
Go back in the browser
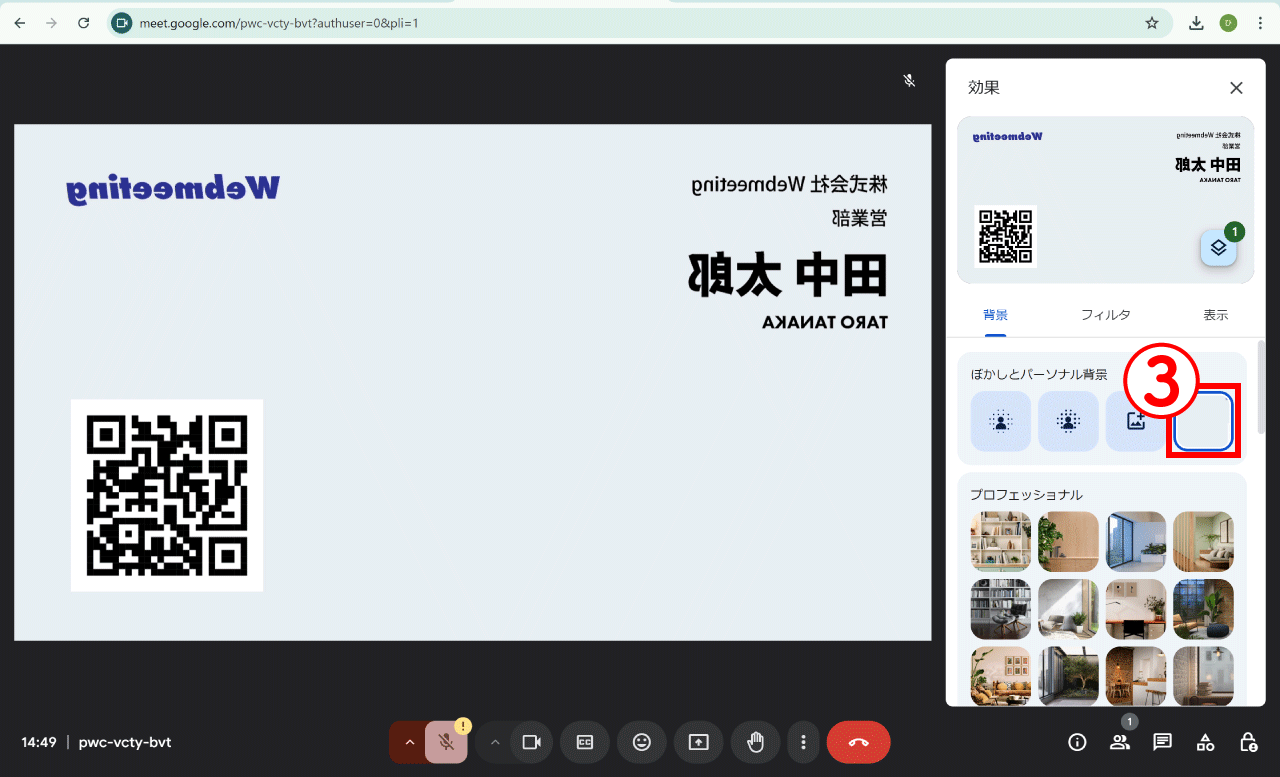pos(19,22)
